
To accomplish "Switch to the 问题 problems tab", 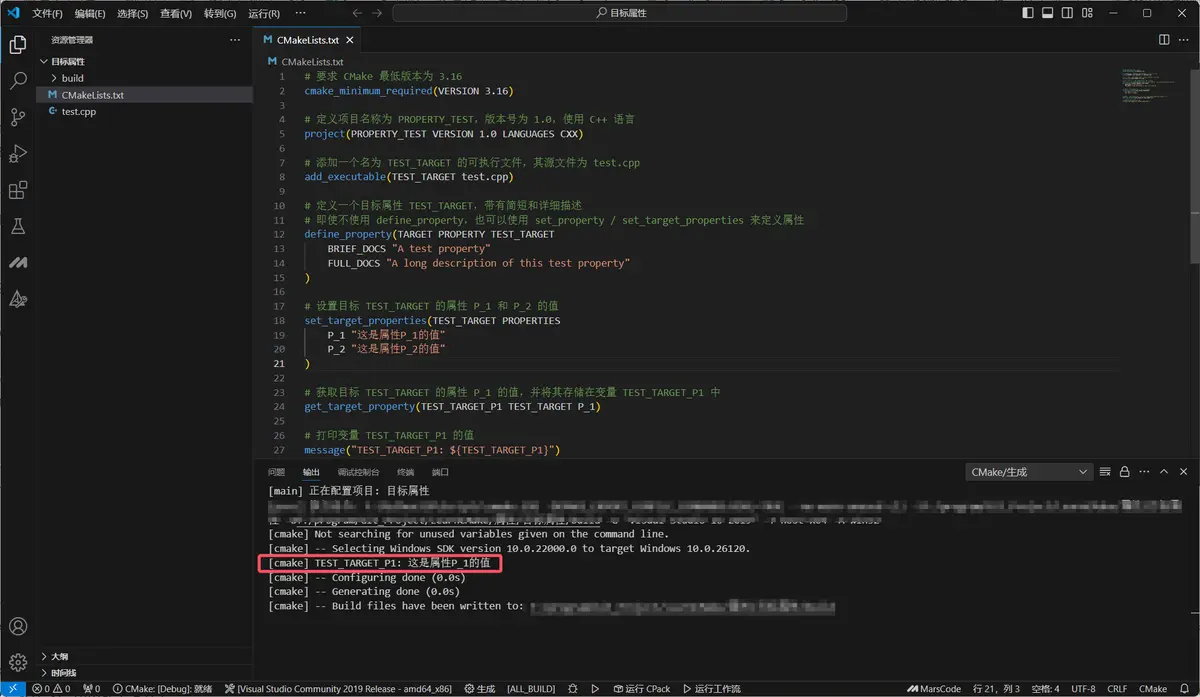I will 276,472.
